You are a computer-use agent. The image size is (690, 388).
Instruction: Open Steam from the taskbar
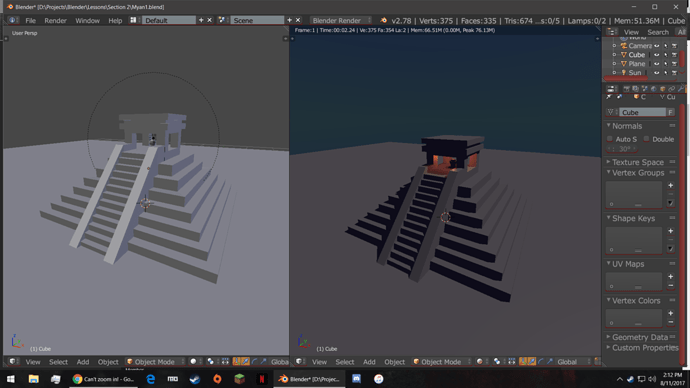(195, 379)
